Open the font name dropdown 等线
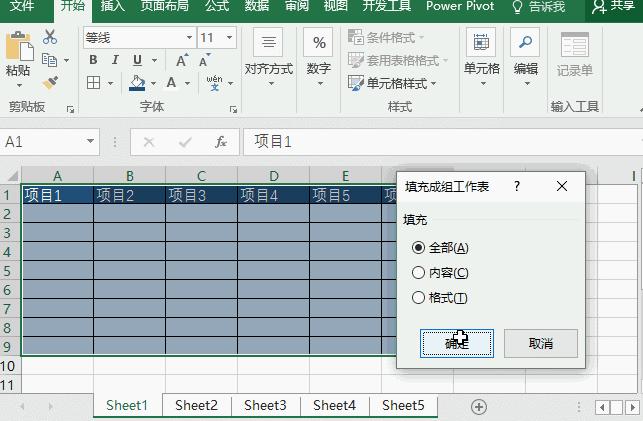This screenshot has height=421, width=643. 189,38
